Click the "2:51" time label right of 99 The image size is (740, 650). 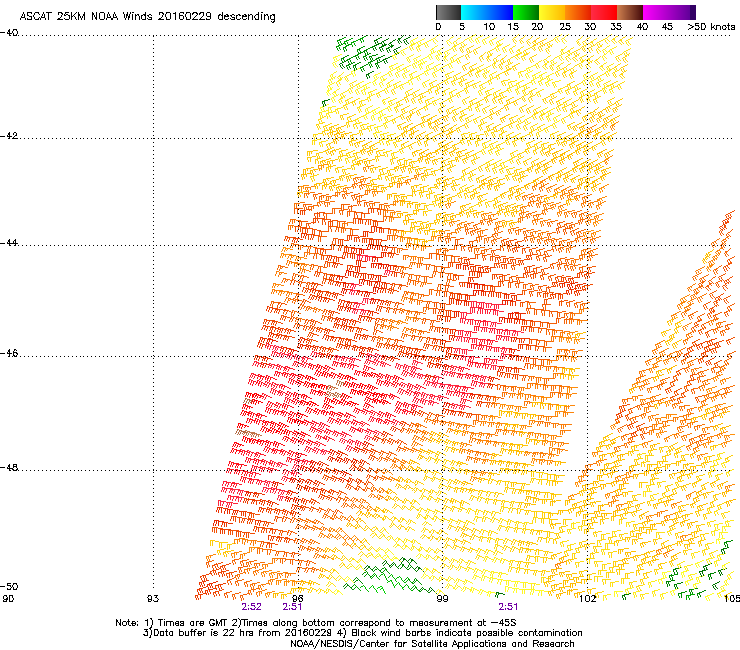pyautogui.click(x=508, y=607)
